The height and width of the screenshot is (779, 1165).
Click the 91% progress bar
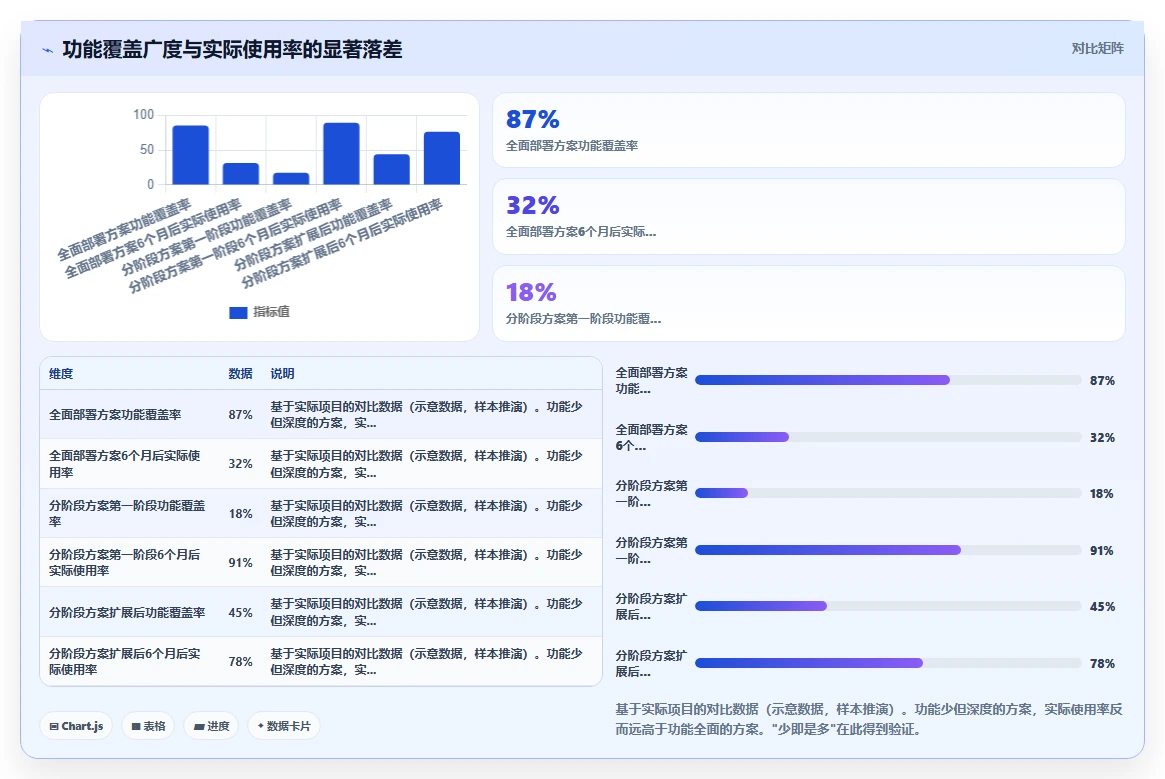pos(888,550)
